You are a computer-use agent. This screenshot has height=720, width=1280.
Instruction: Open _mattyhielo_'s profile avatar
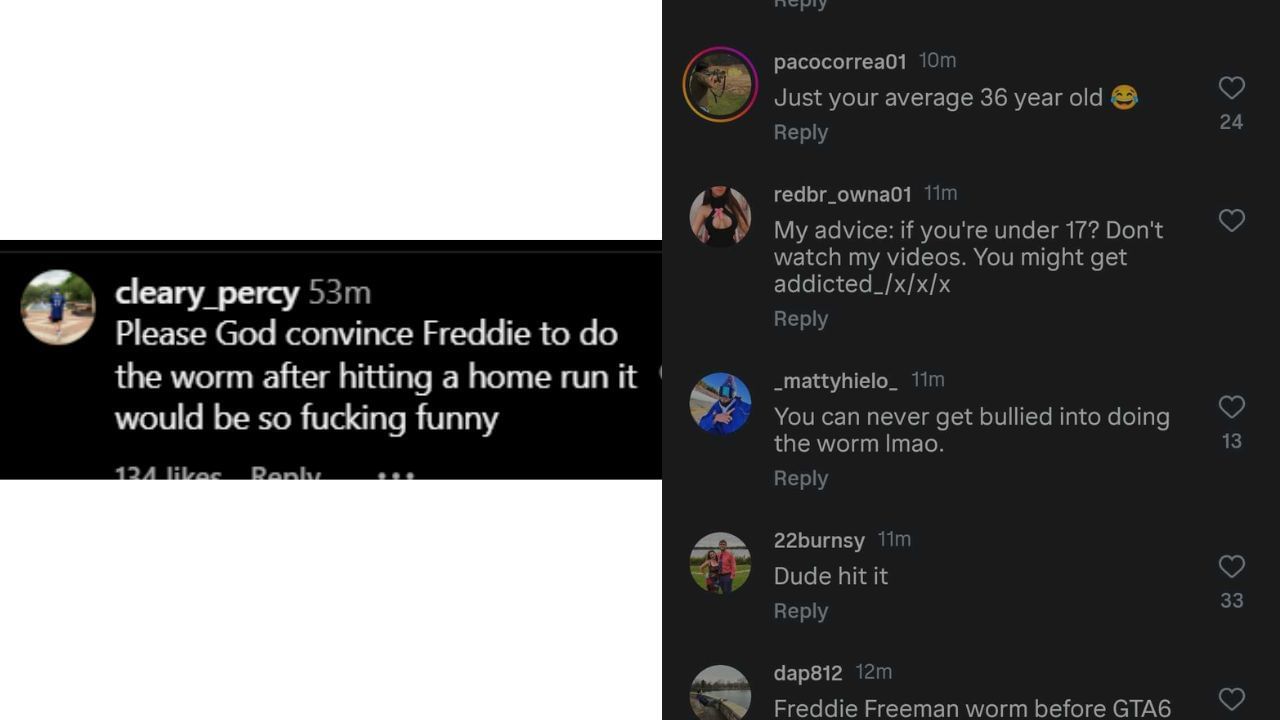point(720,403)
